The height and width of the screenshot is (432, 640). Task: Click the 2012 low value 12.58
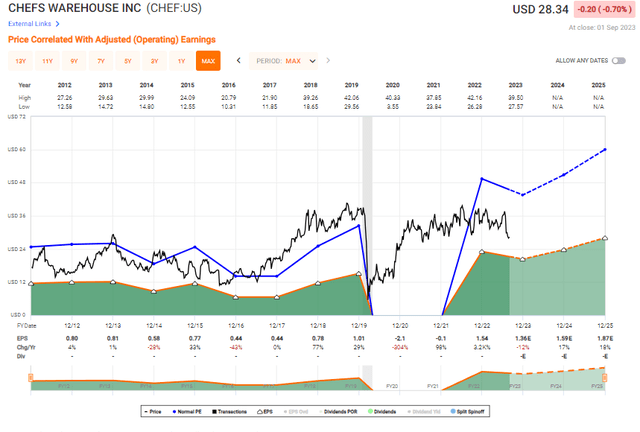[64, 107]
